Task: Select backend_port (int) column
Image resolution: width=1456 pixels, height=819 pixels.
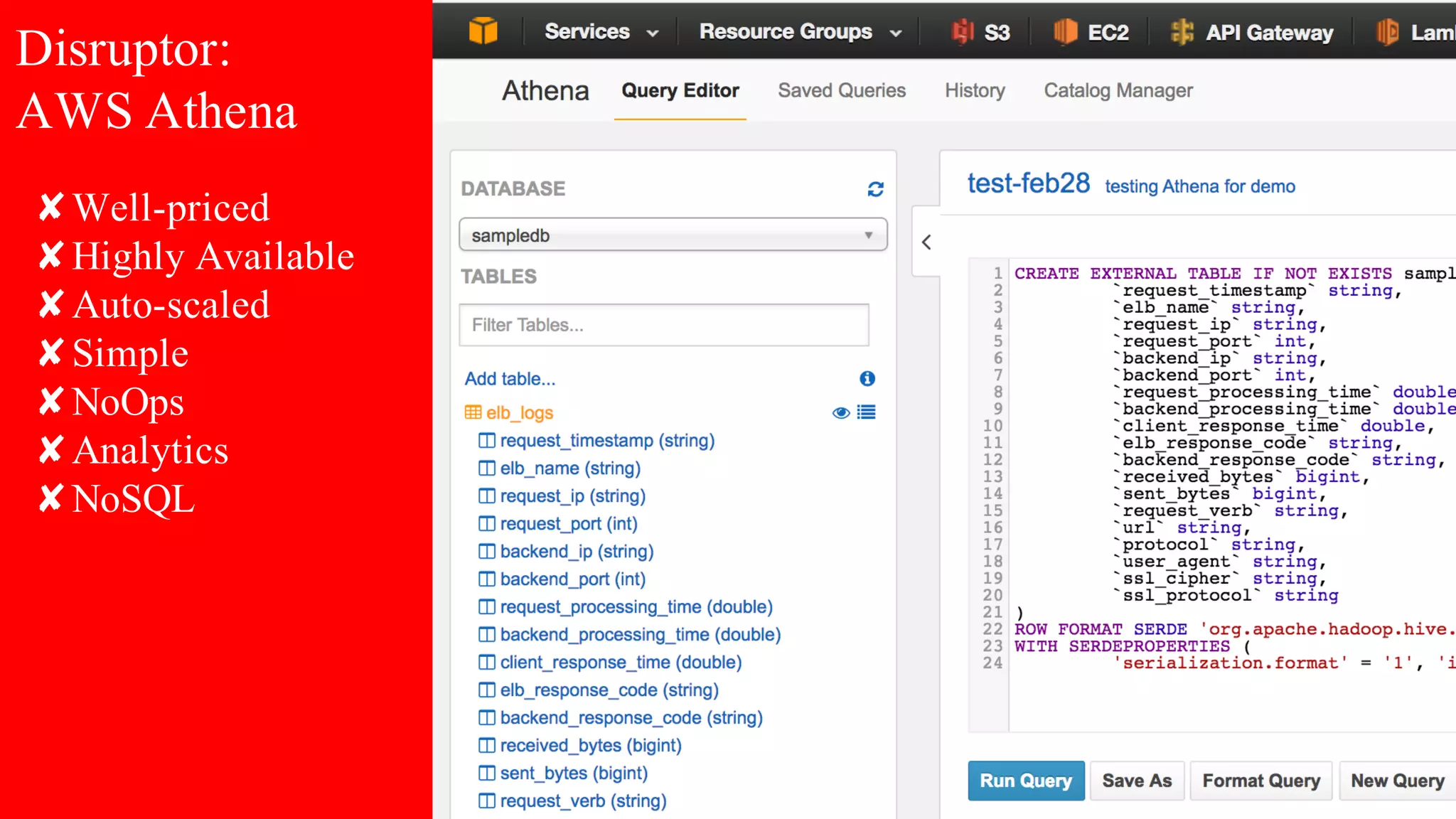Action: tap(573, 579)
